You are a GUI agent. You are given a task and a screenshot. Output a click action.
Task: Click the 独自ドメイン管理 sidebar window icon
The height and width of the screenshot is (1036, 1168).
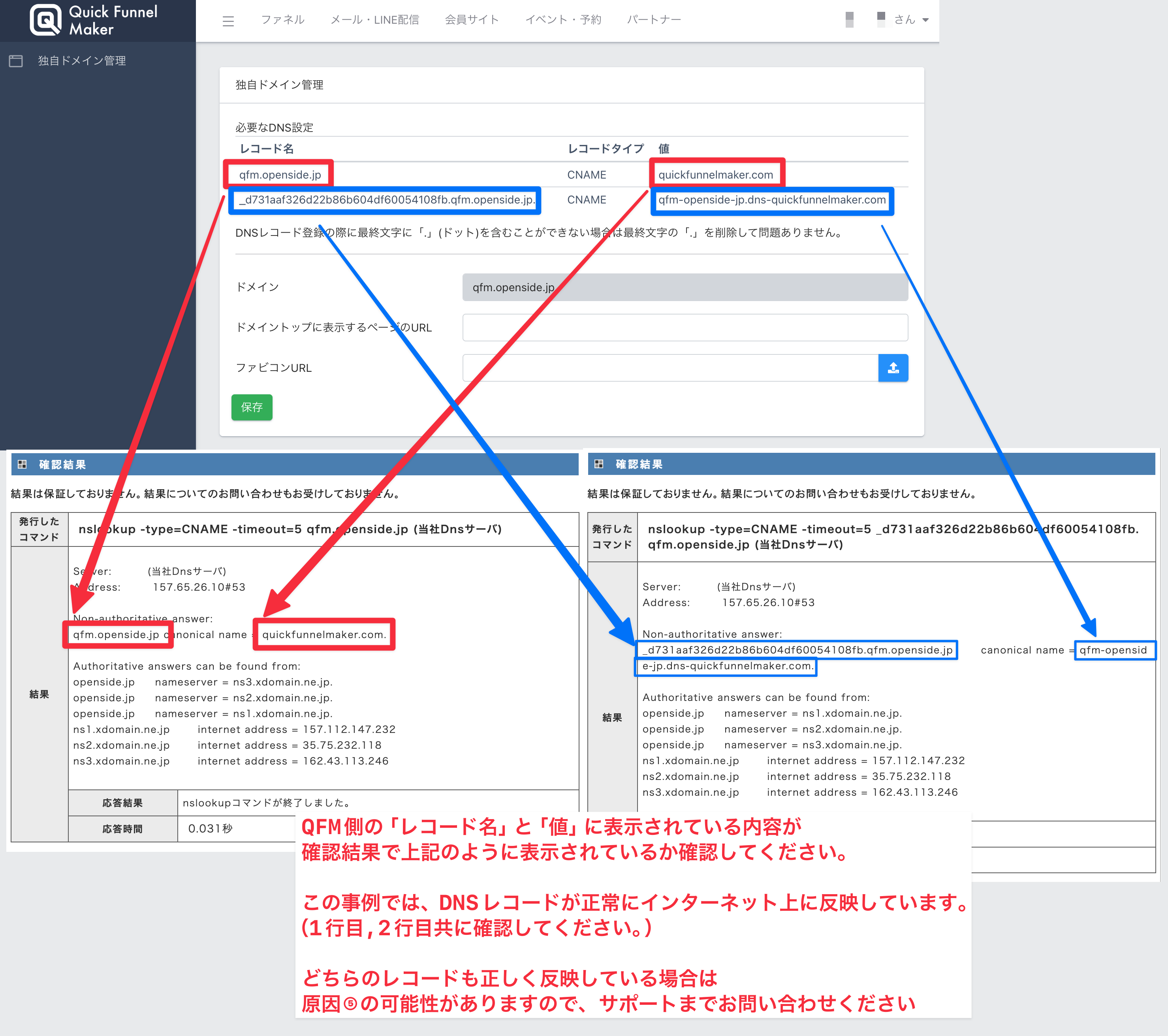coord(16,60)
